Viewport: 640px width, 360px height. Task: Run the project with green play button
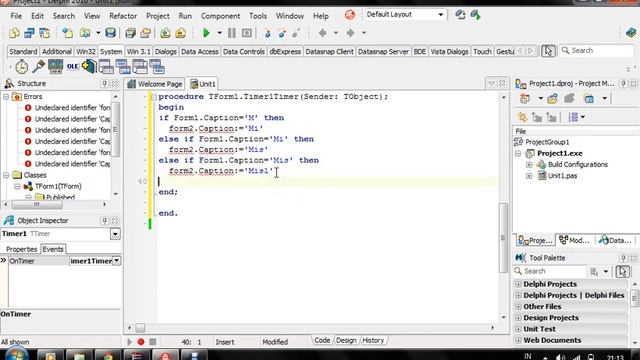pos(206,33)
